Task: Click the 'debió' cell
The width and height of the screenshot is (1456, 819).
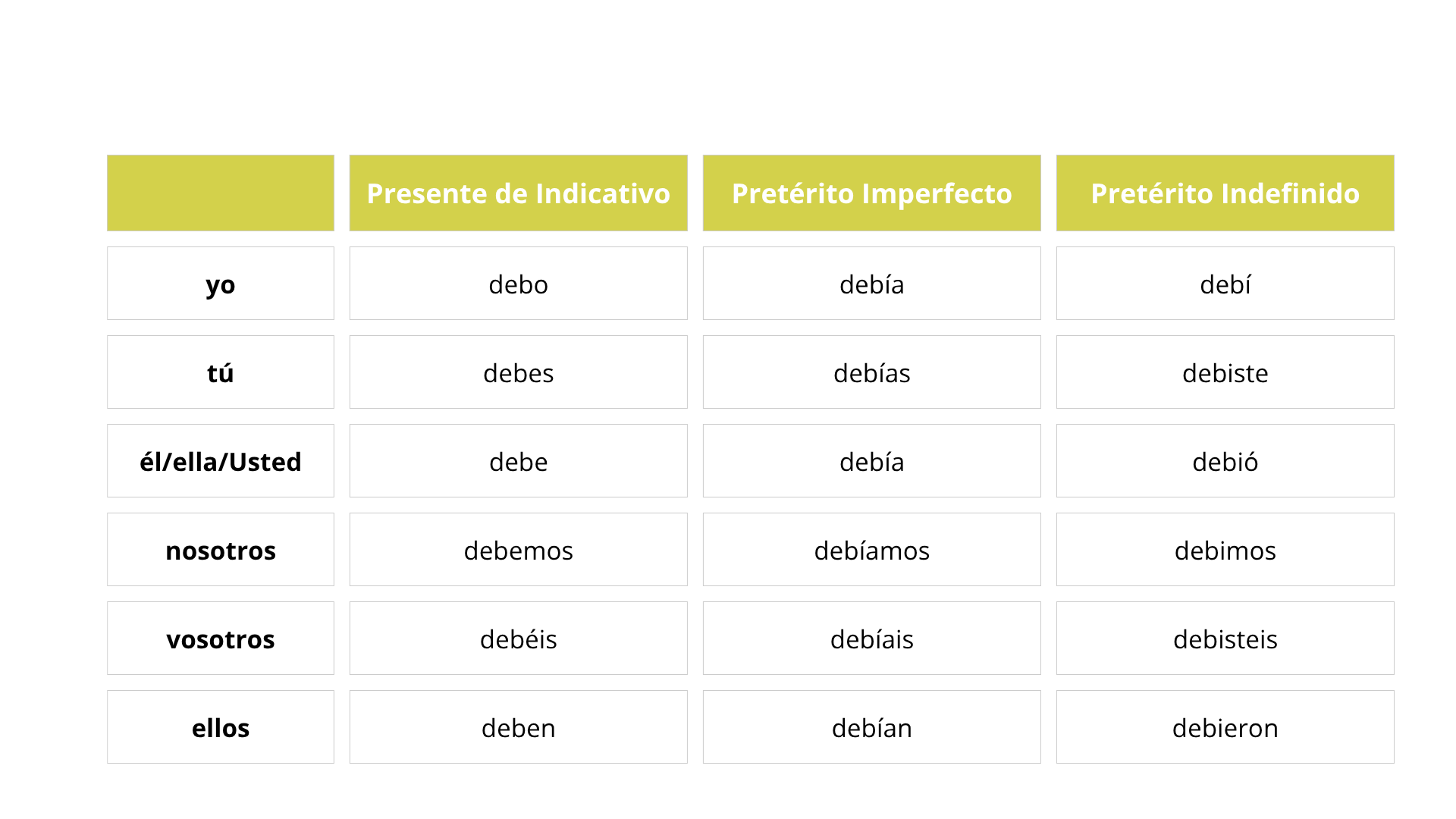Action: 1225,461
